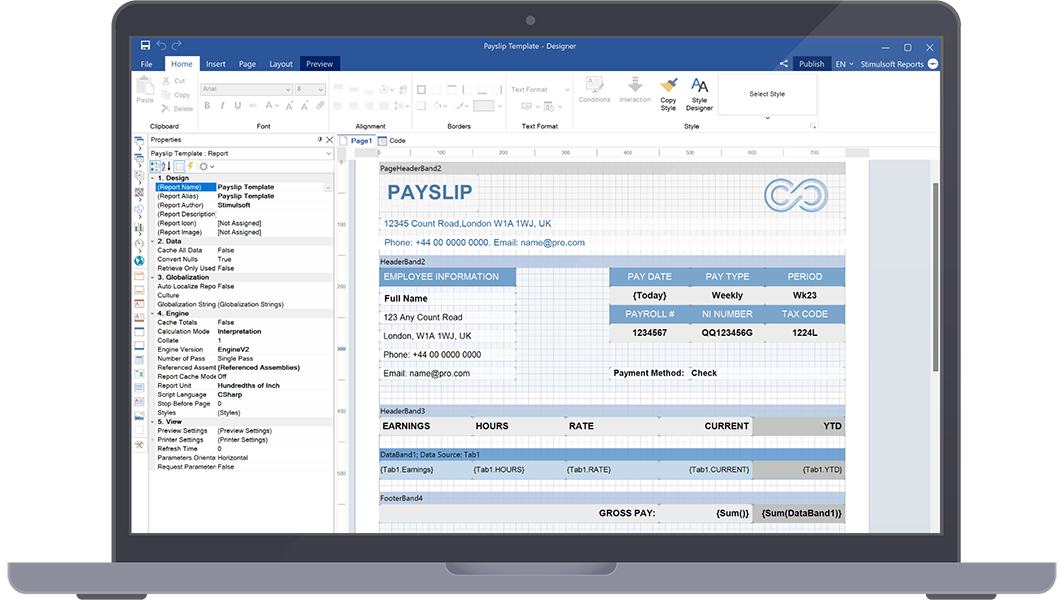Select the Copy Style tool
1064x600 pixels.
669,90
